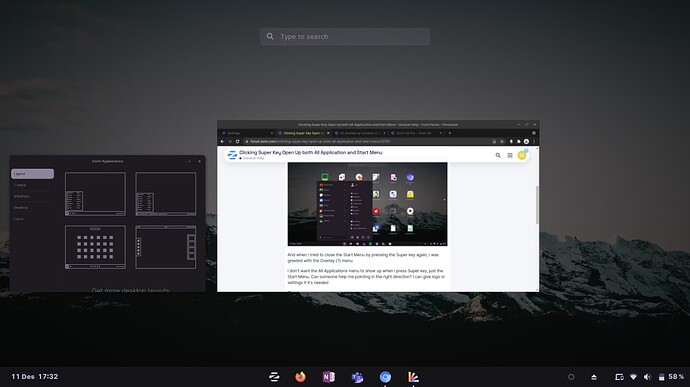Click the 'Type to search' overview field
This screenshot has height=387, width=690.
[x=345, y=37]
